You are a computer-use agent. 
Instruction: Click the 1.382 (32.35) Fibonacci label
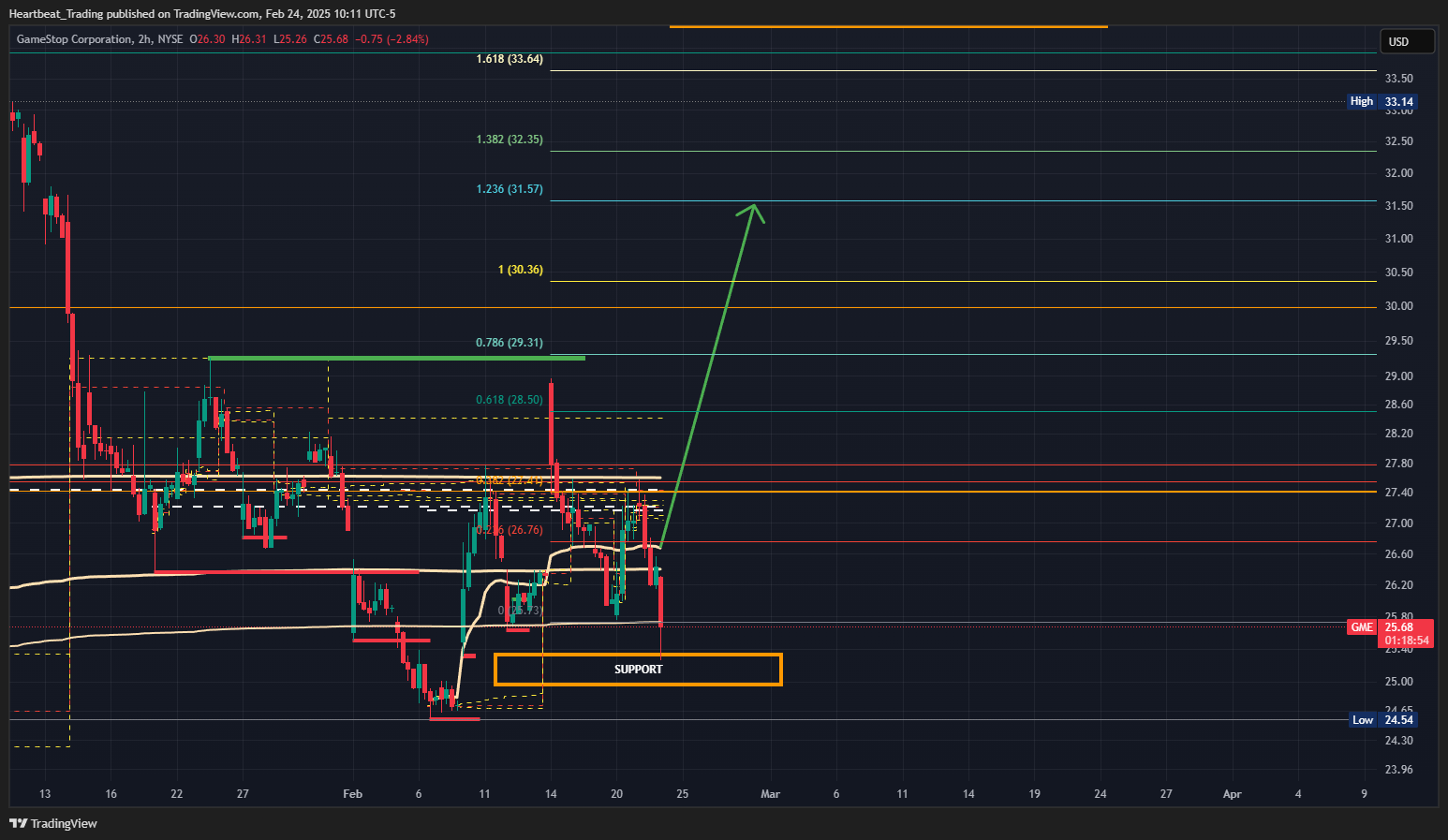510,140
